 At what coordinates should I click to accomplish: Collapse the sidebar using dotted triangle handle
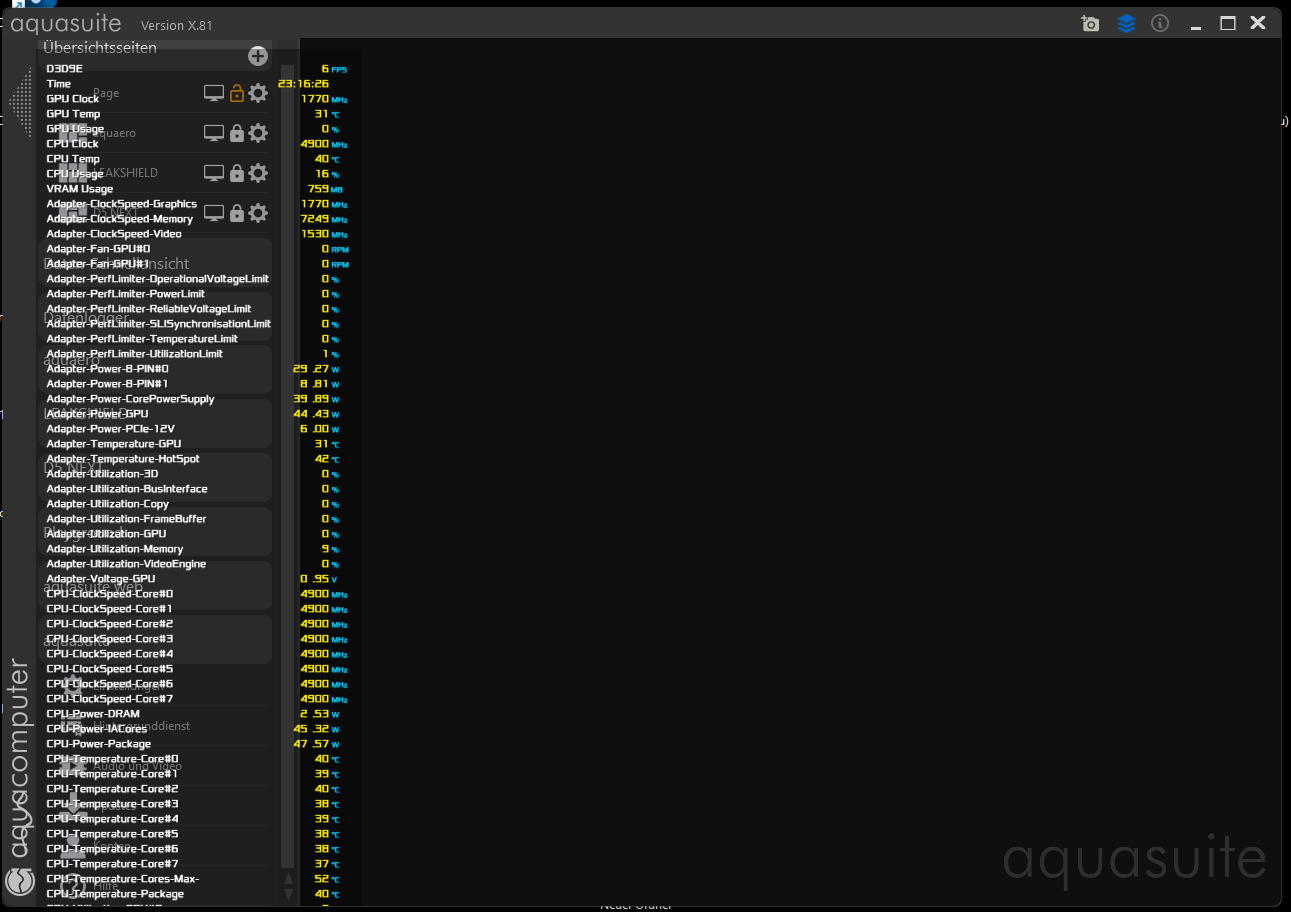(20, 100)
